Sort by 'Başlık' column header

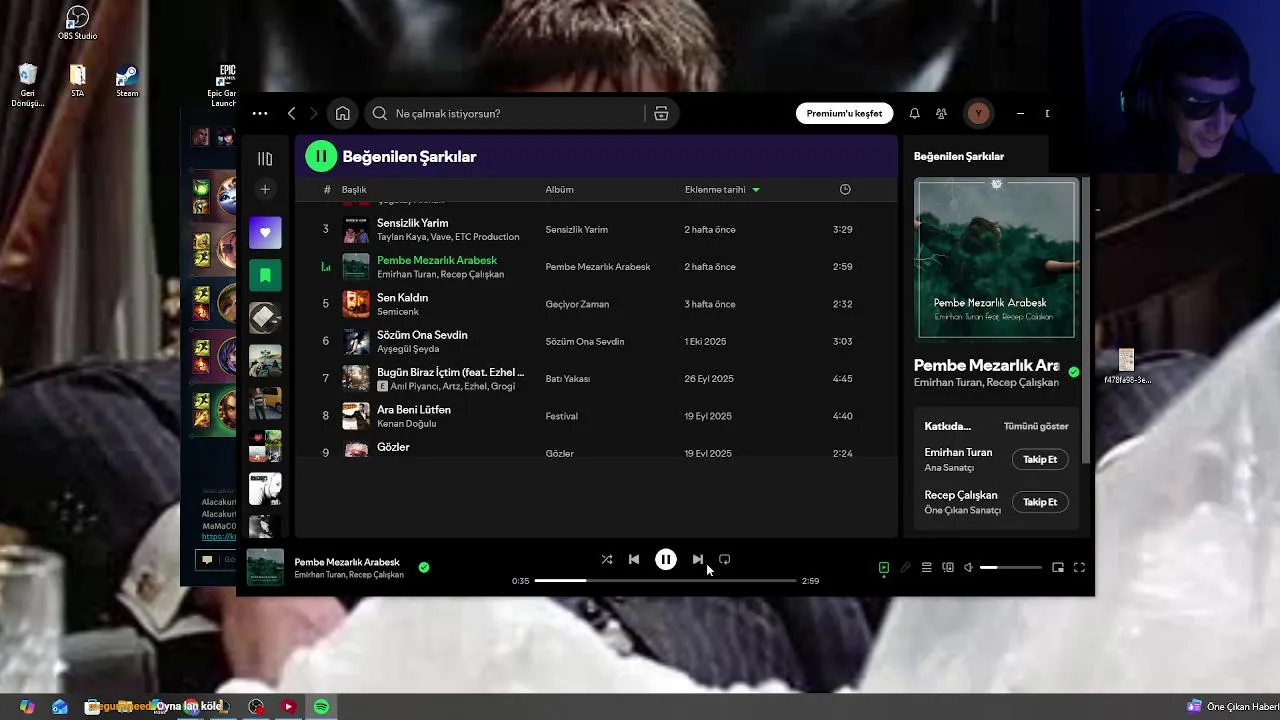[354, 190]
